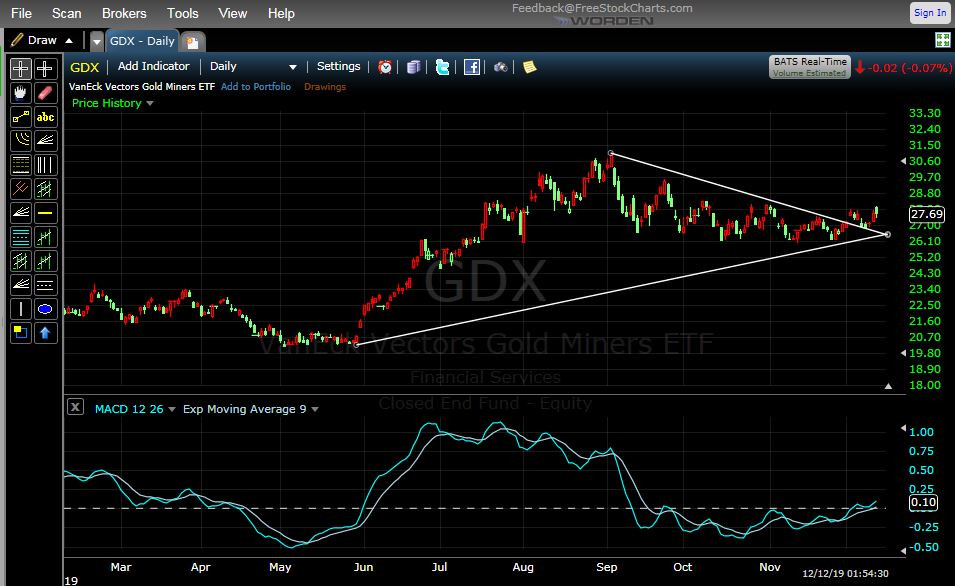Expand the Price History dropdown
955x586 pixels.
pyautogui.click(x=150, y=104)
